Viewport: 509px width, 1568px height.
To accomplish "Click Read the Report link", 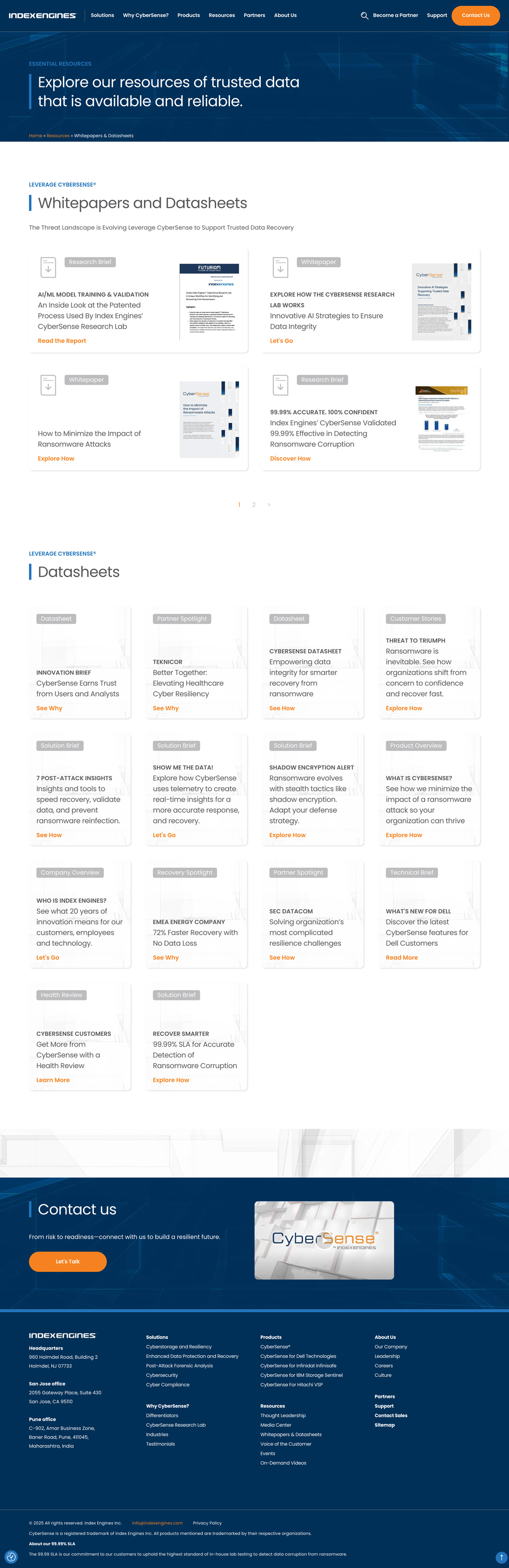I will click(62, 341).
